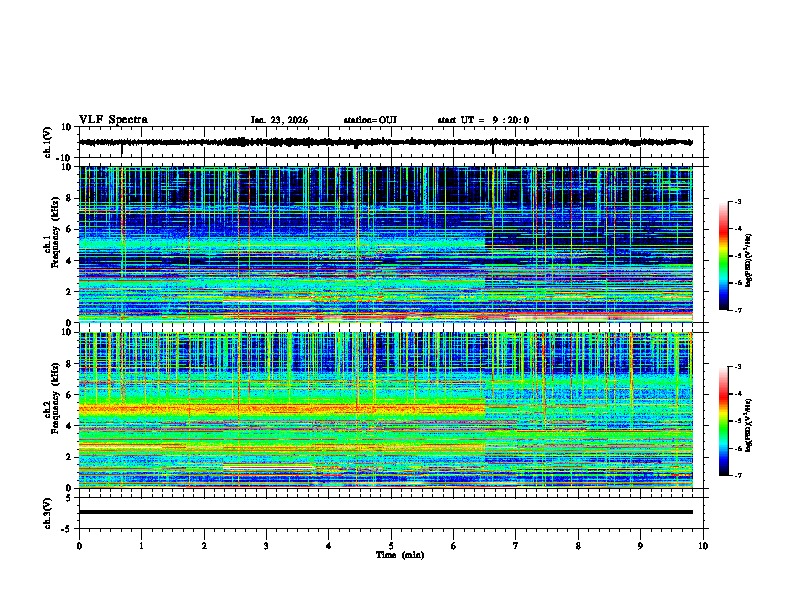Click the "9" tick on the Time axis

click(x=640, y=546)
